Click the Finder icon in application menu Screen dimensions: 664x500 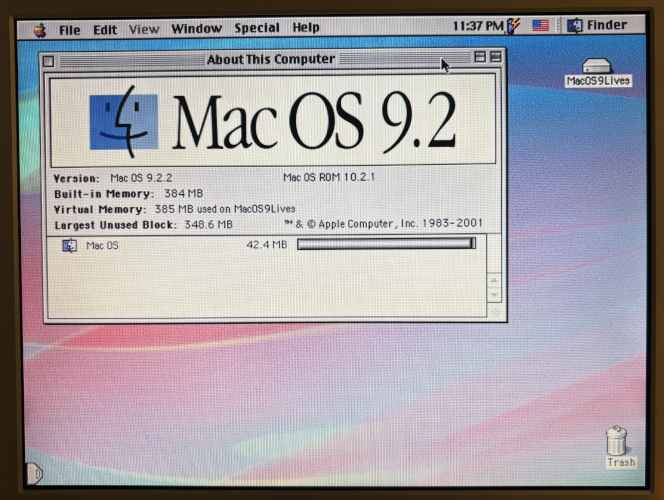point(575,26)
